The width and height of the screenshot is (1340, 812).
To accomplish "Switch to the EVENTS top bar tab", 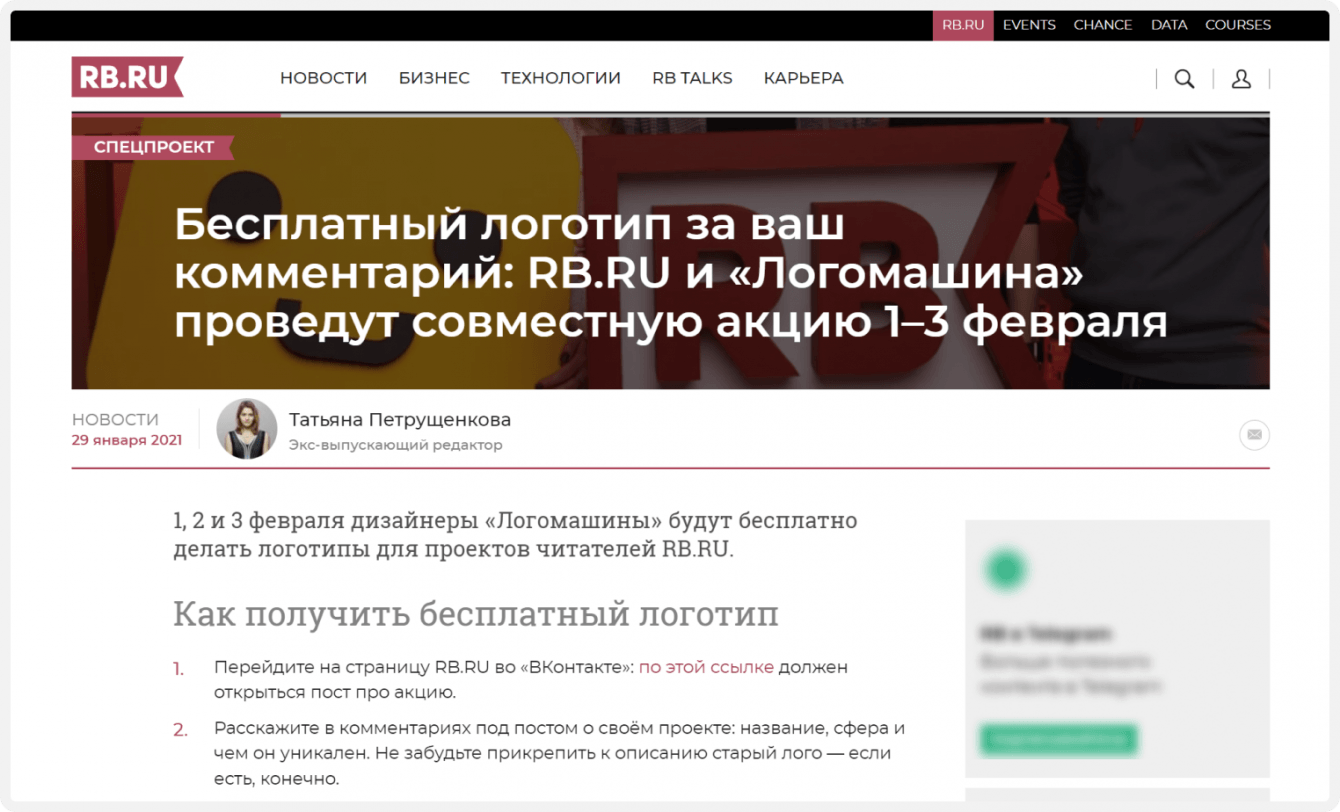I will tap(1029, 25).
